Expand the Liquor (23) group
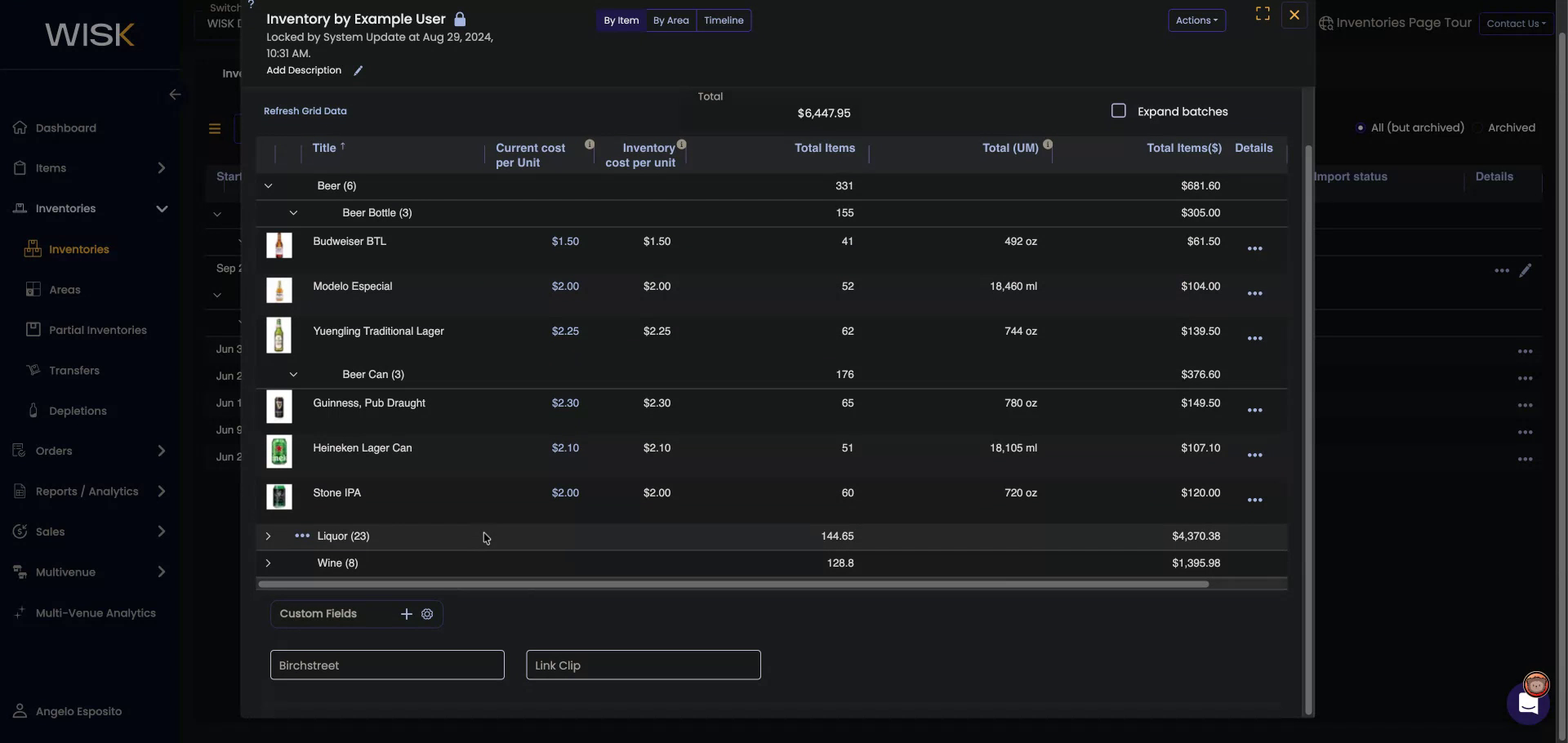1568x743 pixels. (x=268, y=536)
